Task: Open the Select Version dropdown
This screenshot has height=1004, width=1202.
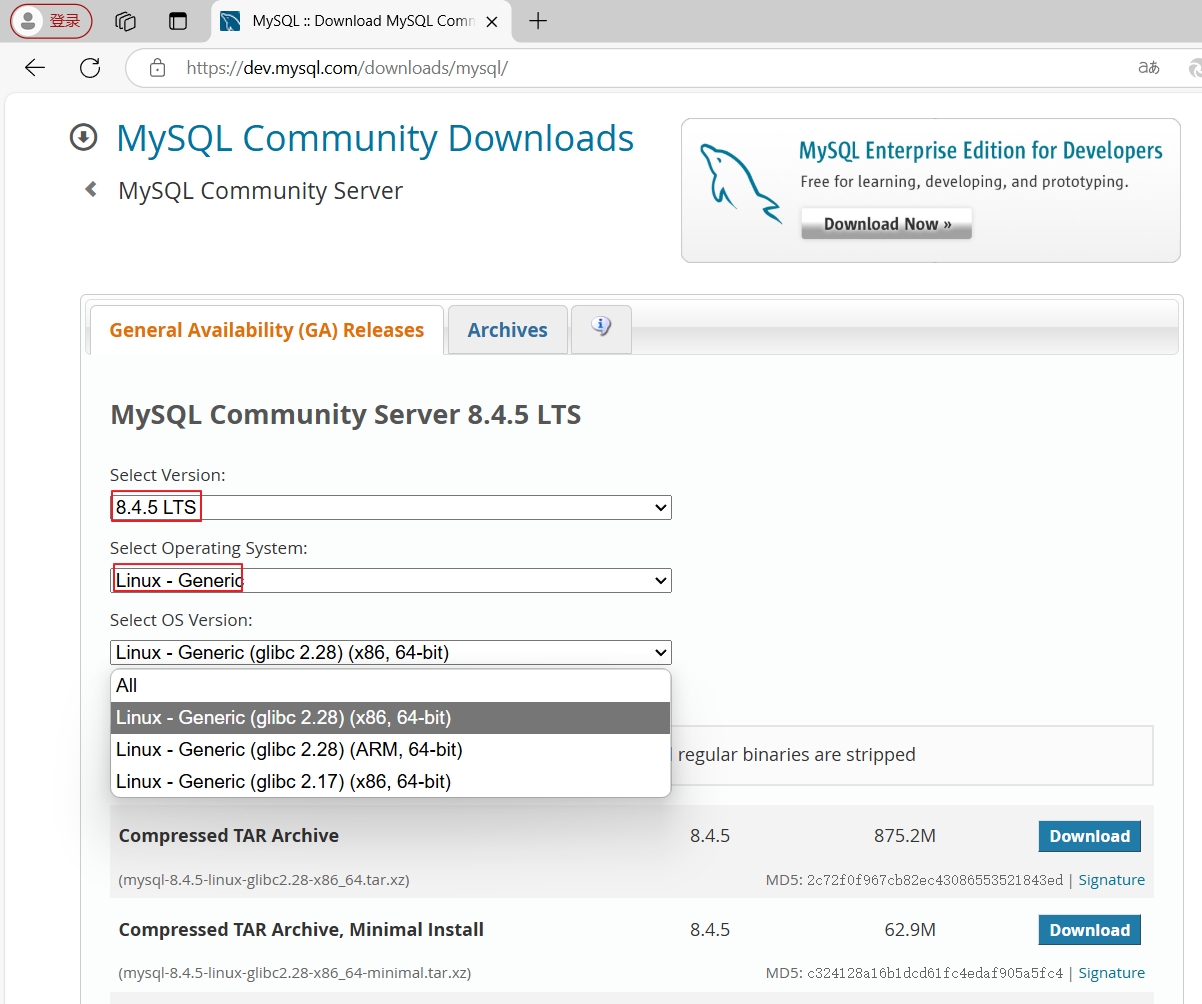Action: tap(391, 508)
